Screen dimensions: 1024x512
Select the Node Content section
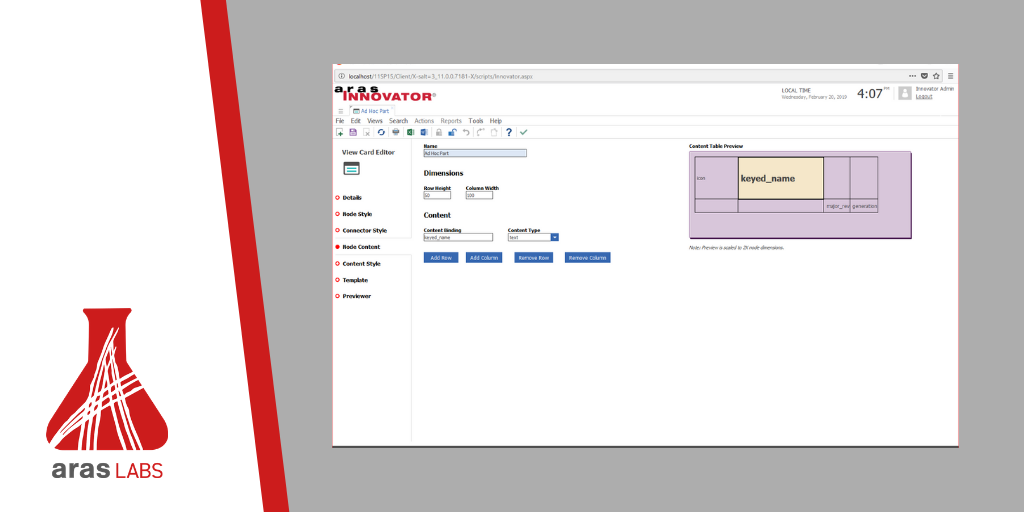(360, 247)
